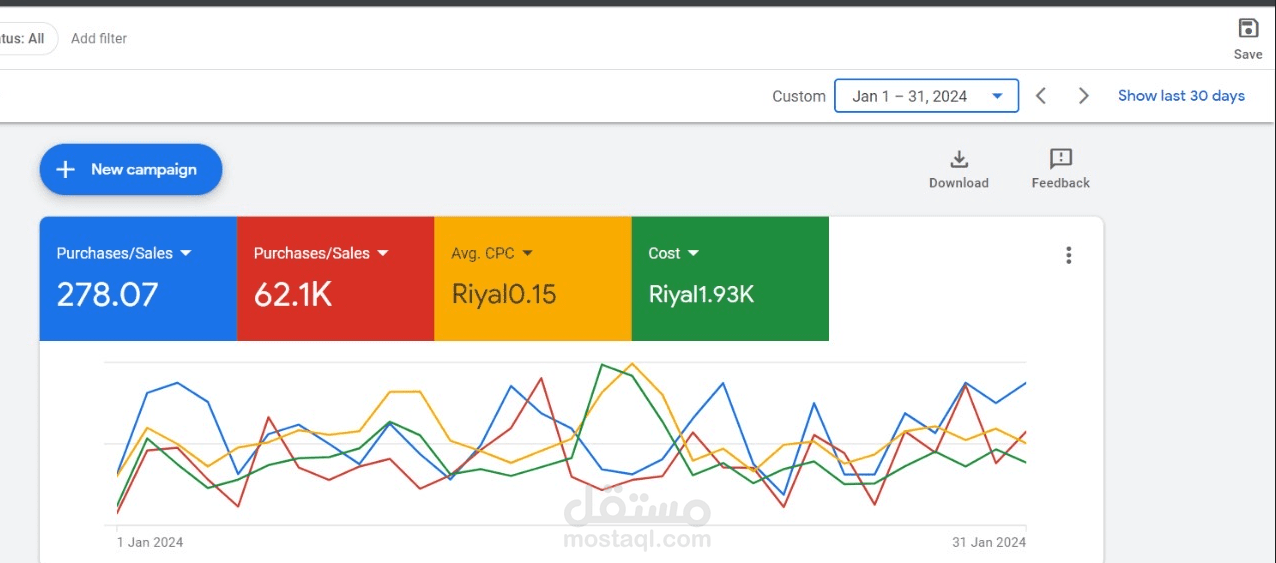Click the Custom date range label
1276x563 pixels.
click(x=799, y=96)
